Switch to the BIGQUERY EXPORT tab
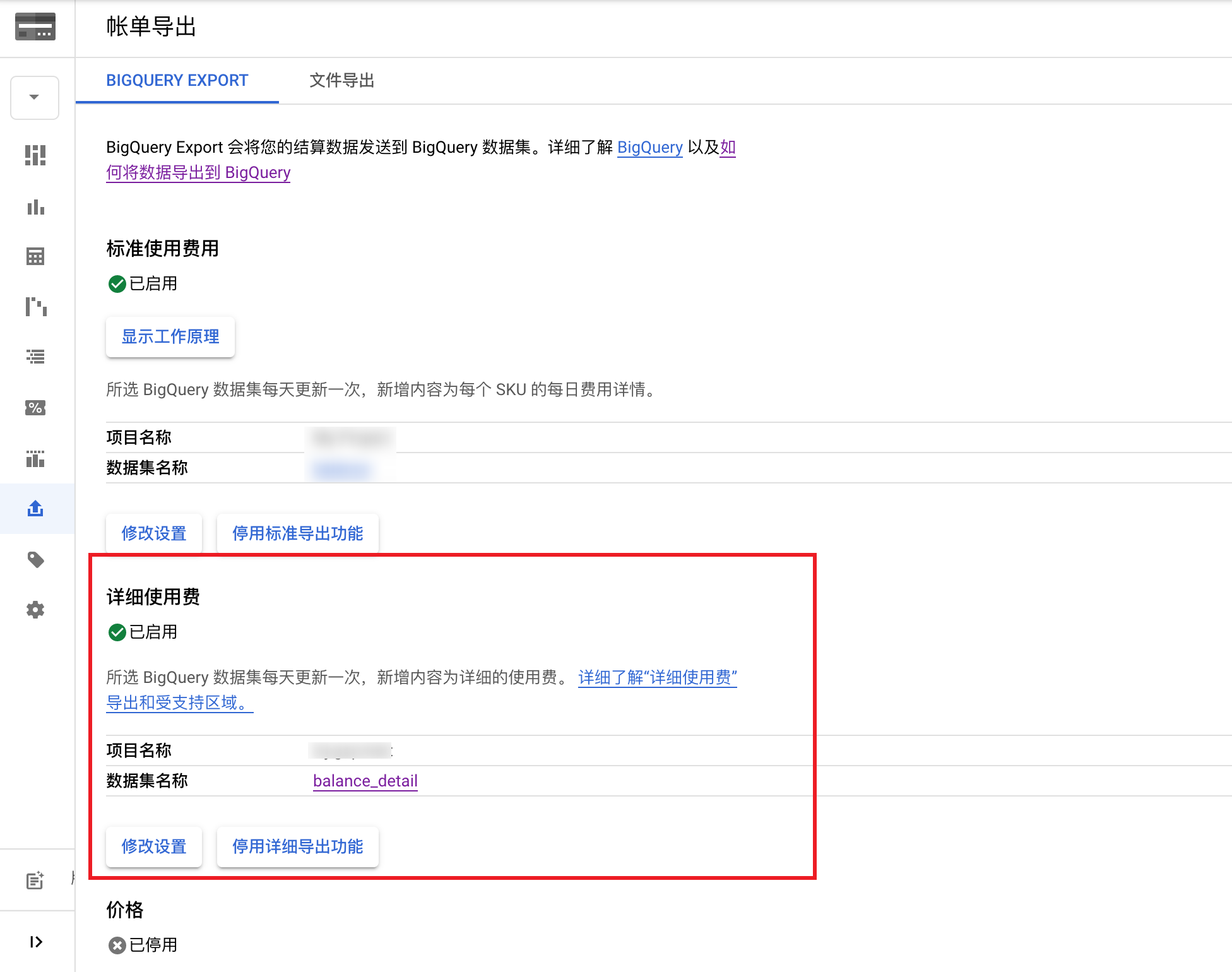Viewport: 1232px width, 972px height. (x=177, y=81)
